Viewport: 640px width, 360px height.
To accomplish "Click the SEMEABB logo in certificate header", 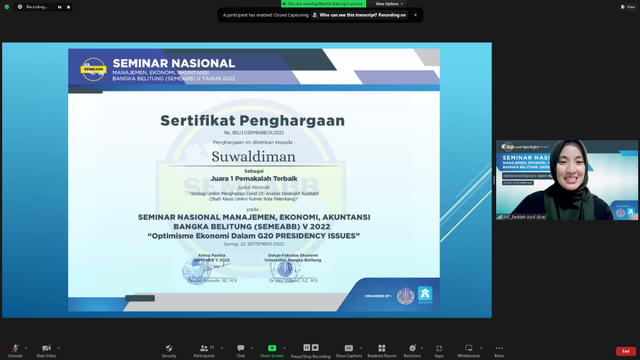I will pyautogui.click(x=93, y=69).
